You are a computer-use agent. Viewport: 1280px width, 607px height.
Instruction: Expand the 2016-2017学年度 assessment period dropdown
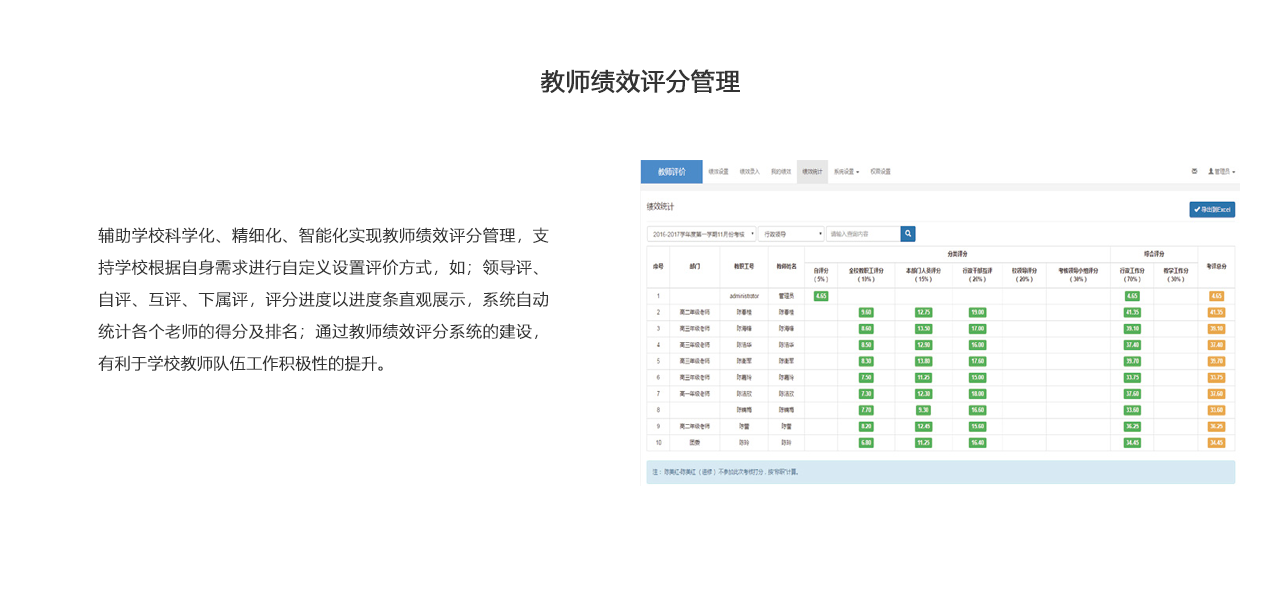[702, 234]
